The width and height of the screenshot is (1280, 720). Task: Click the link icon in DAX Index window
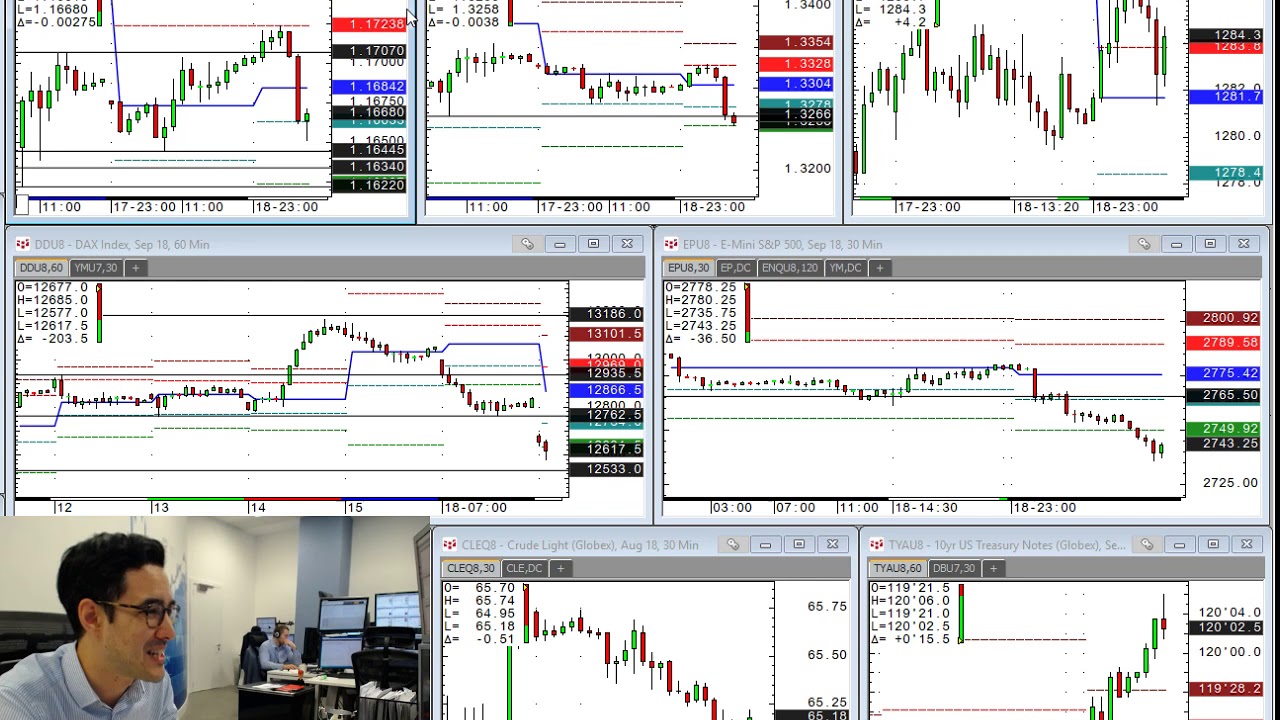pyautogui.click(x=527, y=244)
